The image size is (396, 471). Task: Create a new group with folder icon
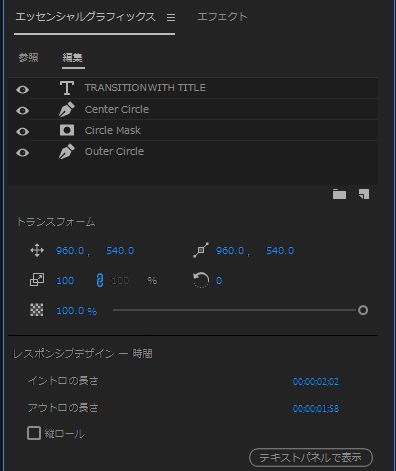point(339,194)
